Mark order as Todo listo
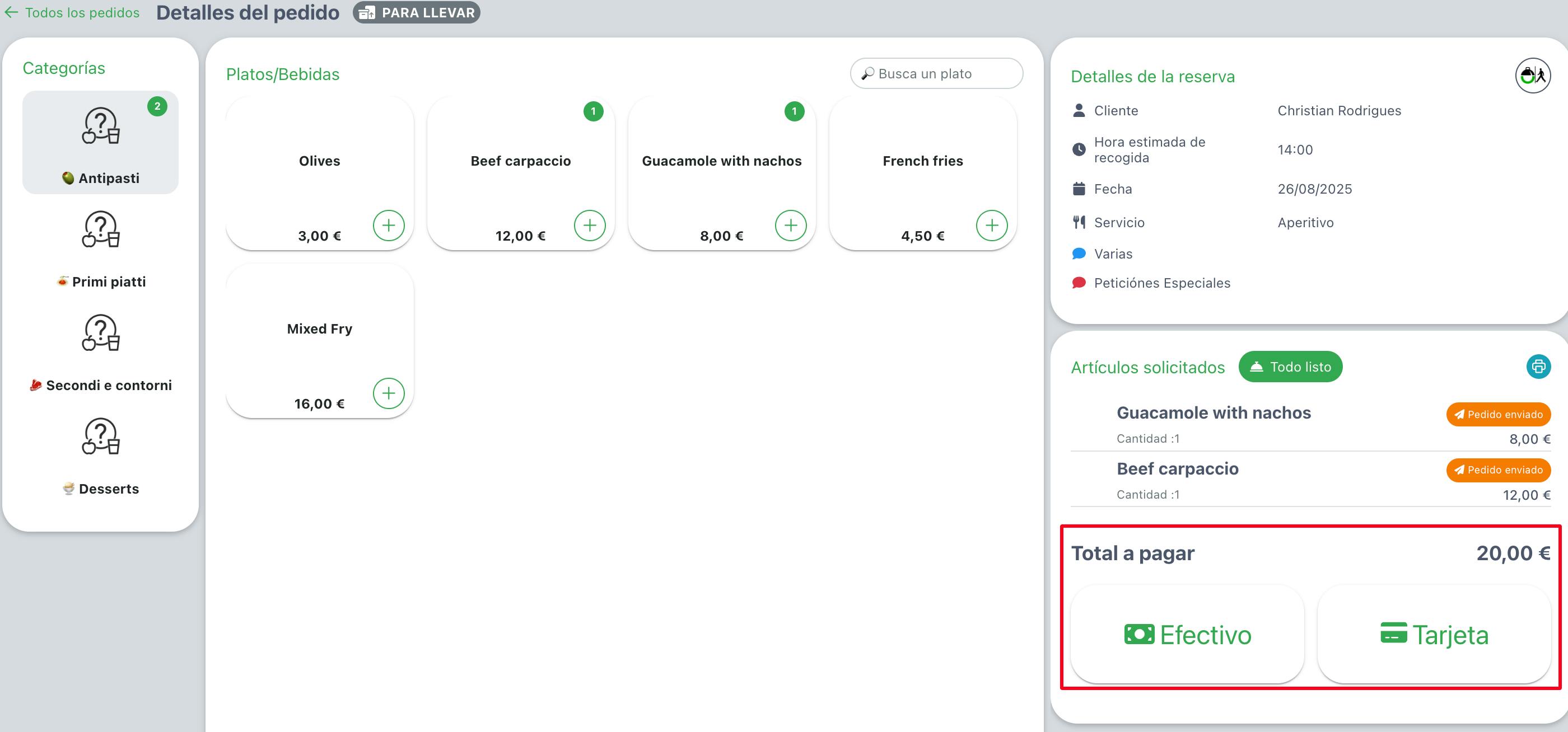 tap(1290, 367)
